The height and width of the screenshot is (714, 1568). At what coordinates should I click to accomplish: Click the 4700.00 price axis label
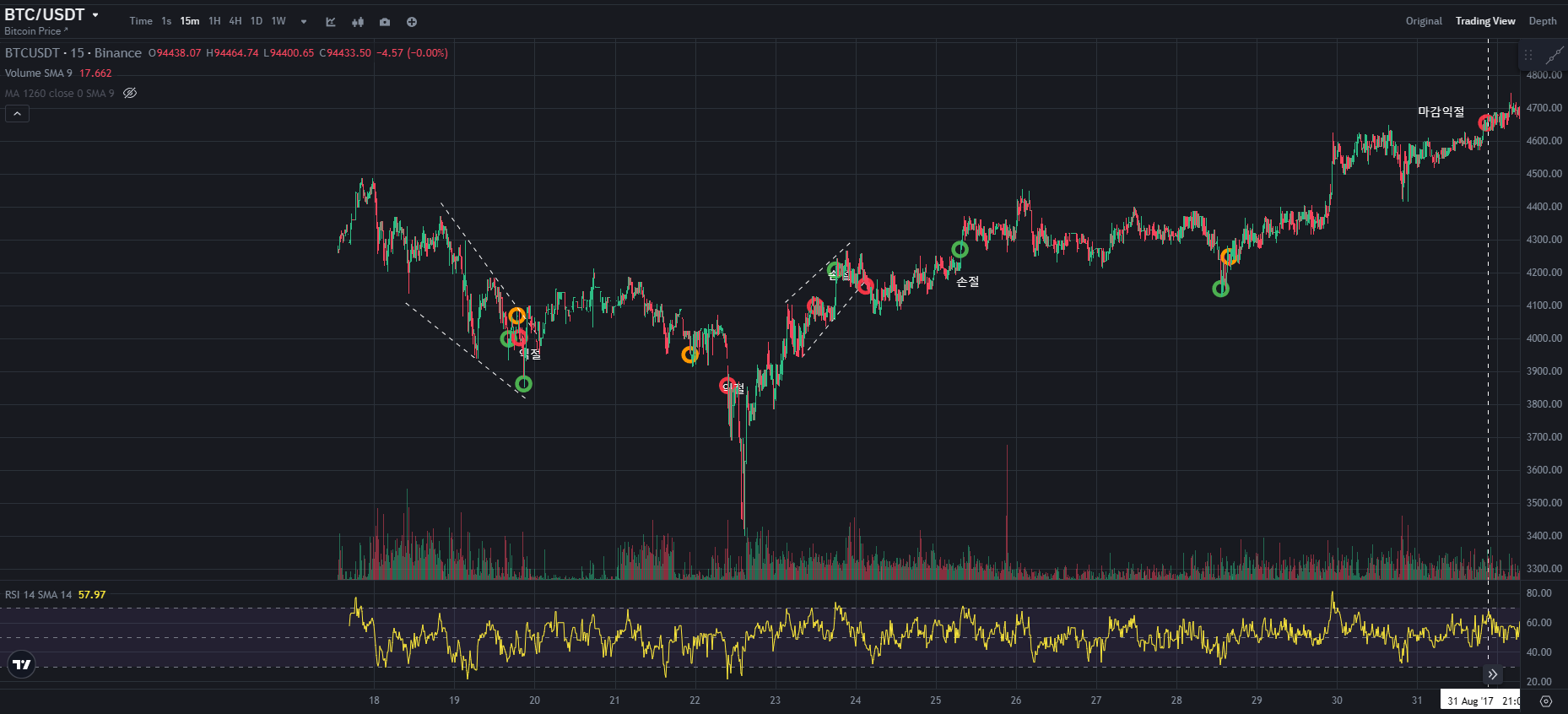coord(1544,108)
